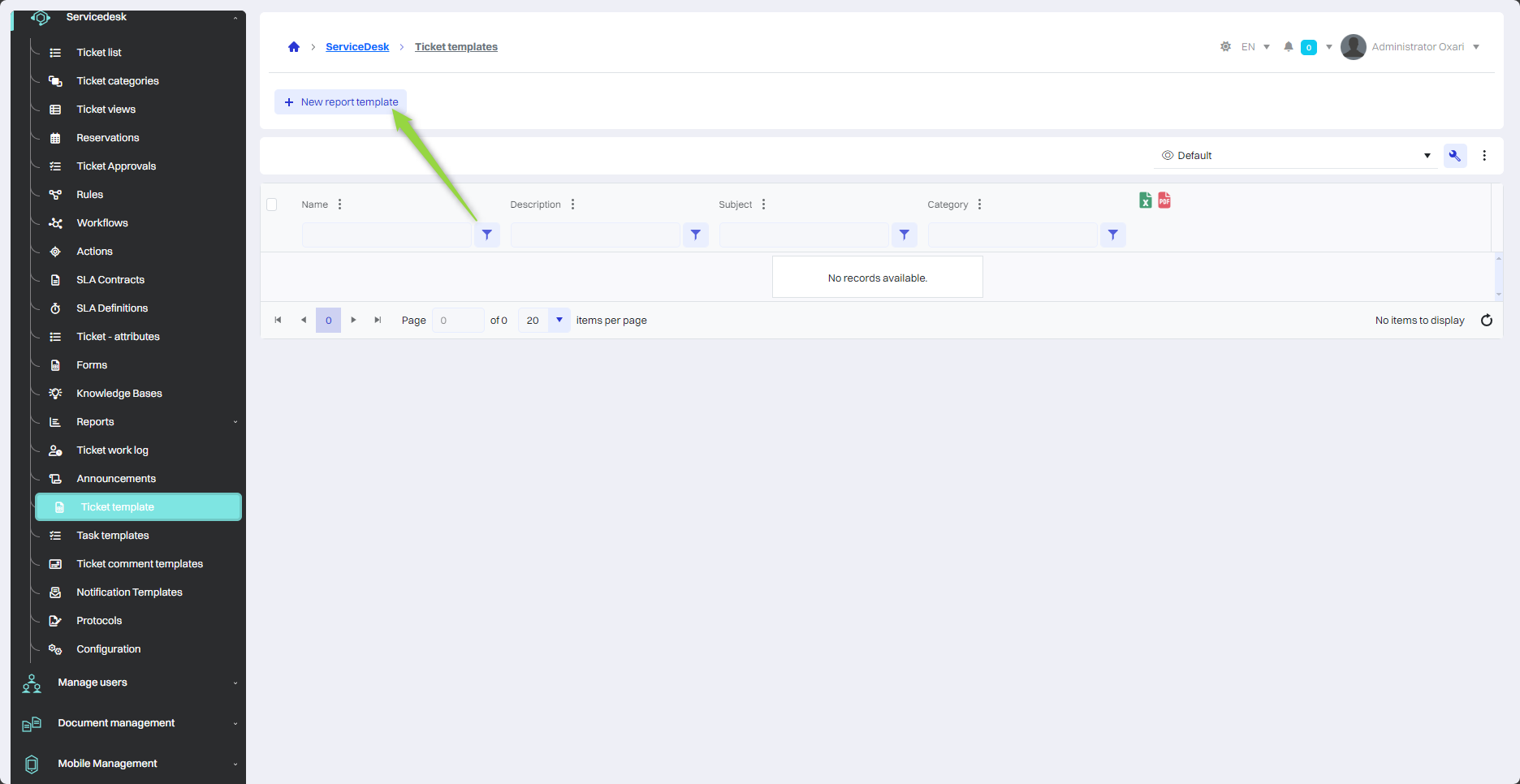Open SLA Contracts in sidebar

coord(110,280)
